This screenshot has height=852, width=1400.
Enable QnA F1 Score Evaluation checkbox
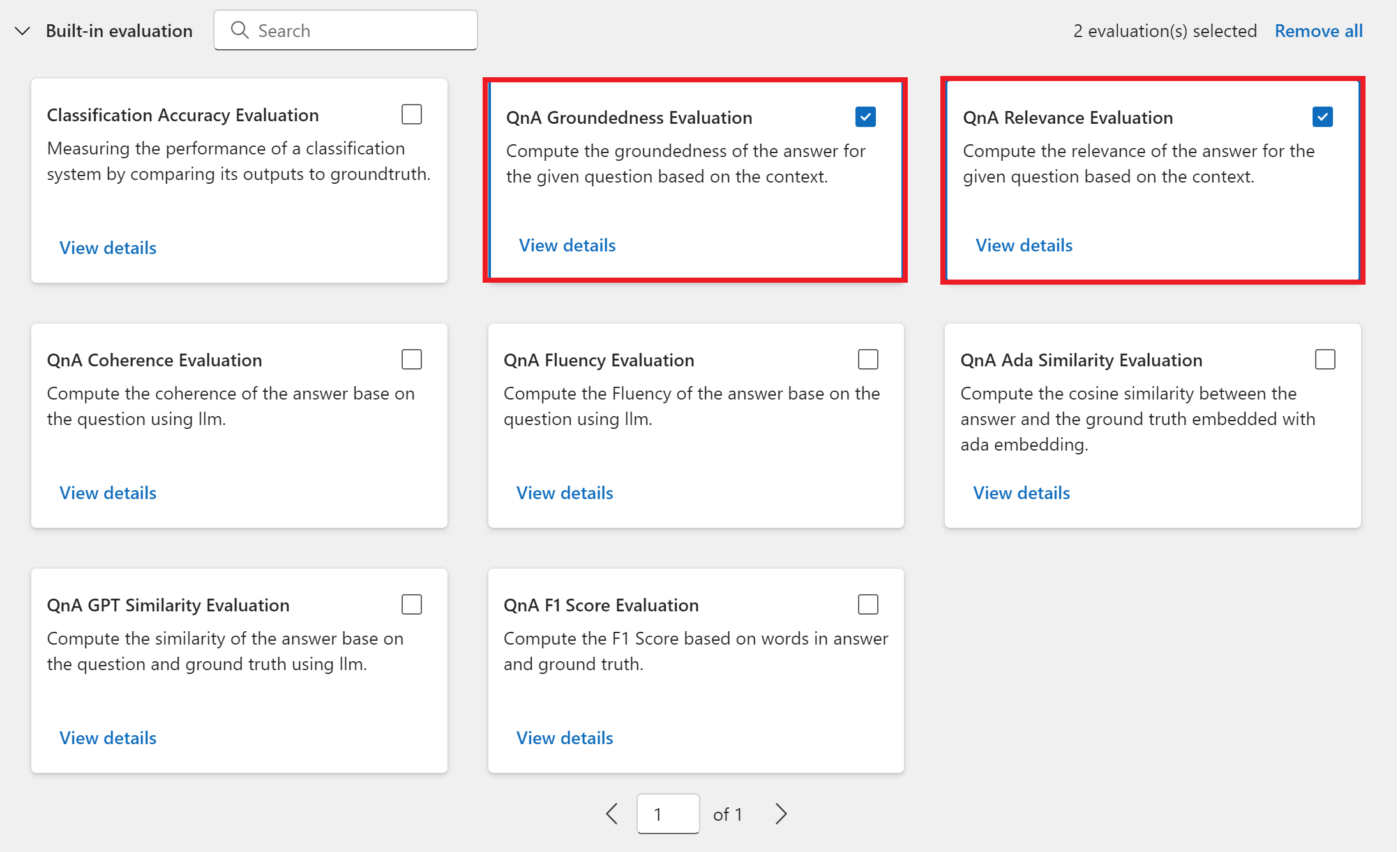868,604
